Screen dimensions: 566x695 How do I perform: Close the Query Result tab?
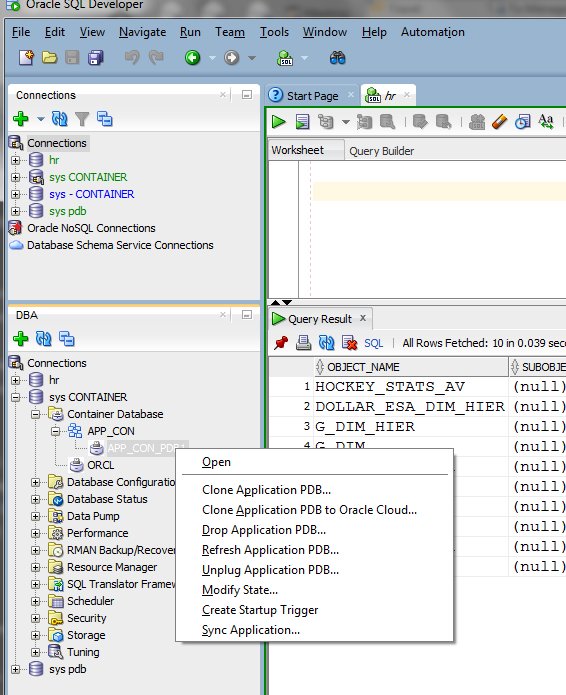[x=363, y=318]
